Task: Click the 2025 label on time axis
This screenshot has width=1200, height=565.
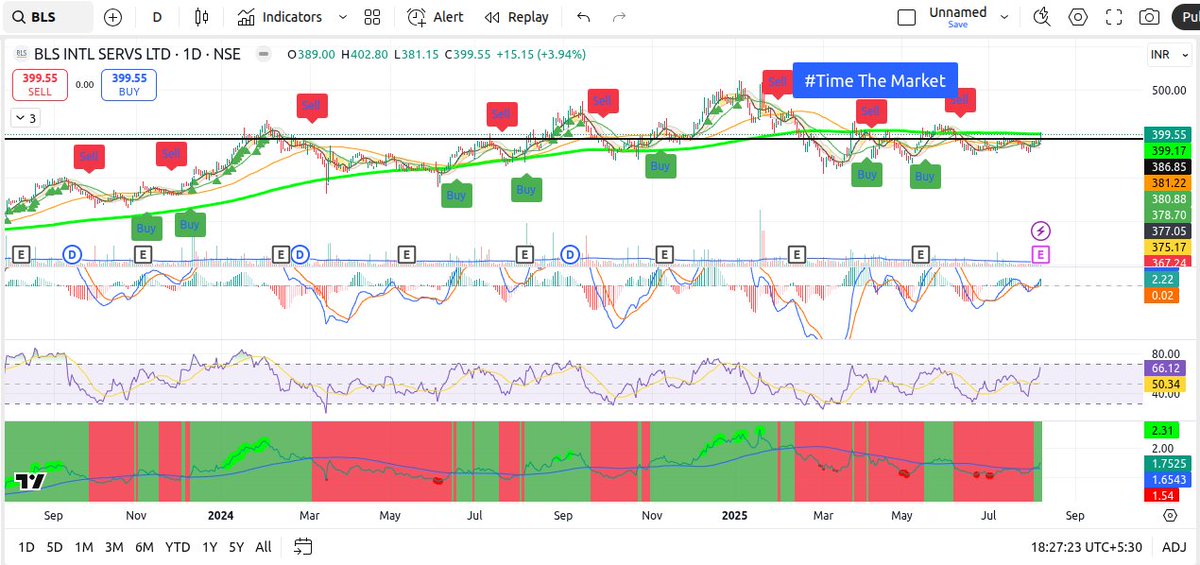Action: pyautogui.click(x=736, y=515)
